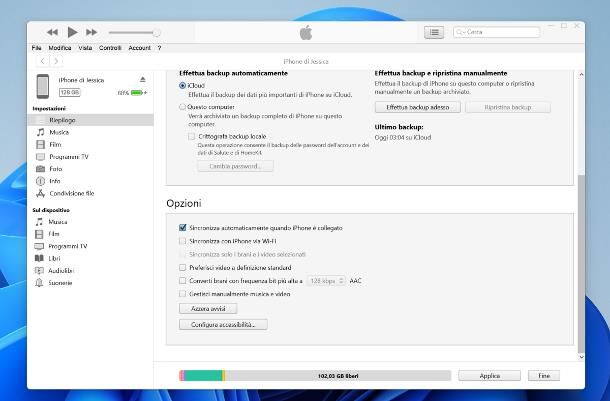Uncheck Sincronizza automaticamente quando iPhone è collegato
The width and height of the screenshot is (610, 401).
pyautogui.click(x=182, y=228)
